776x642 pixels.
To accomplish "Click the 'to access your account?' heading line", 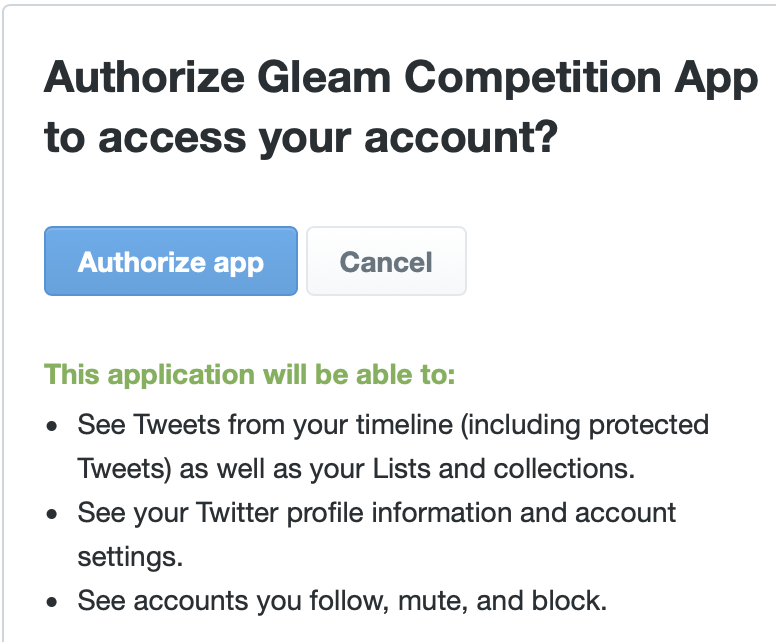I will 299,138.
